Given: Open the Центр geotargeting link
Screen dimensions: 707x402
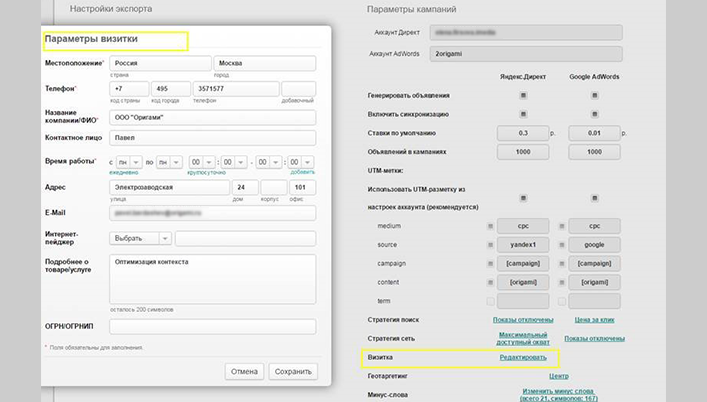Looking at the screenshot, I should tap(559, 376).
